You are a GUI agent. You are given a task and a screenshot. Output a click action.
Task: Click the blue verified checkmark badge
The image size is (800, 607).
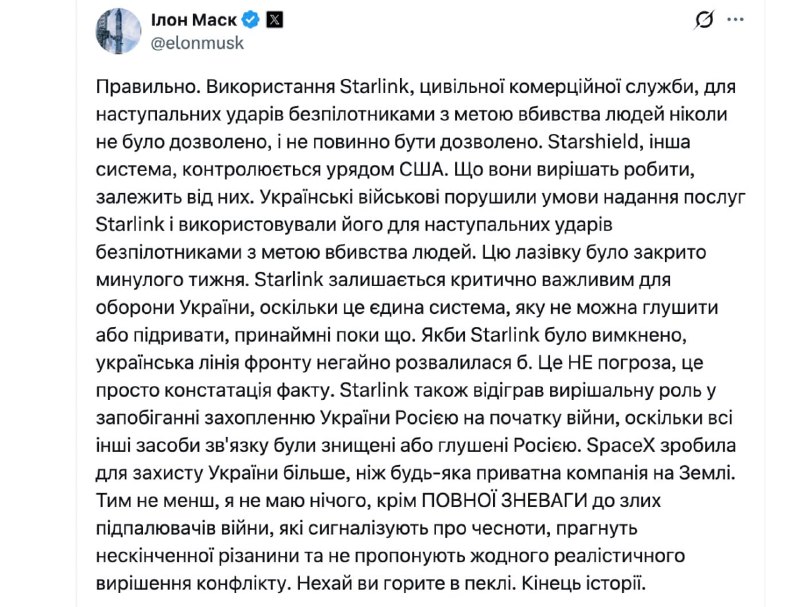[251, 20]
